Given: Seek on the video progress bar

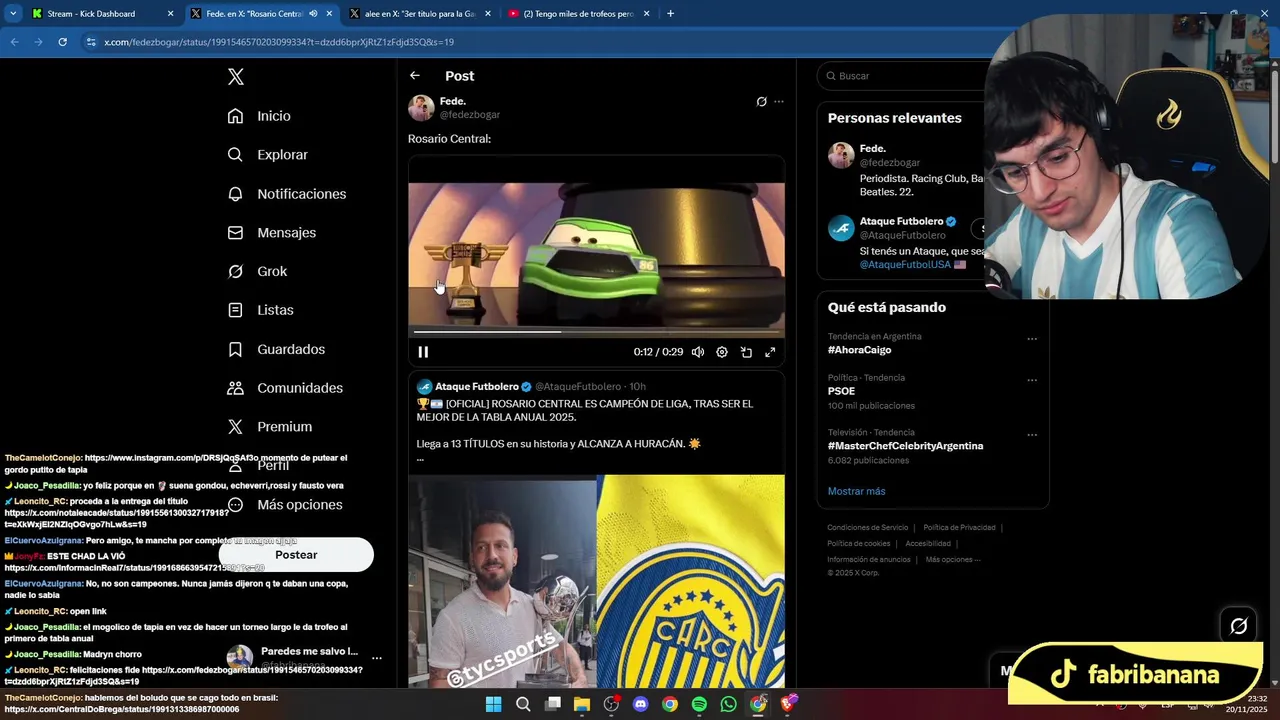Looking at the screenshot, I should (596, 331).
